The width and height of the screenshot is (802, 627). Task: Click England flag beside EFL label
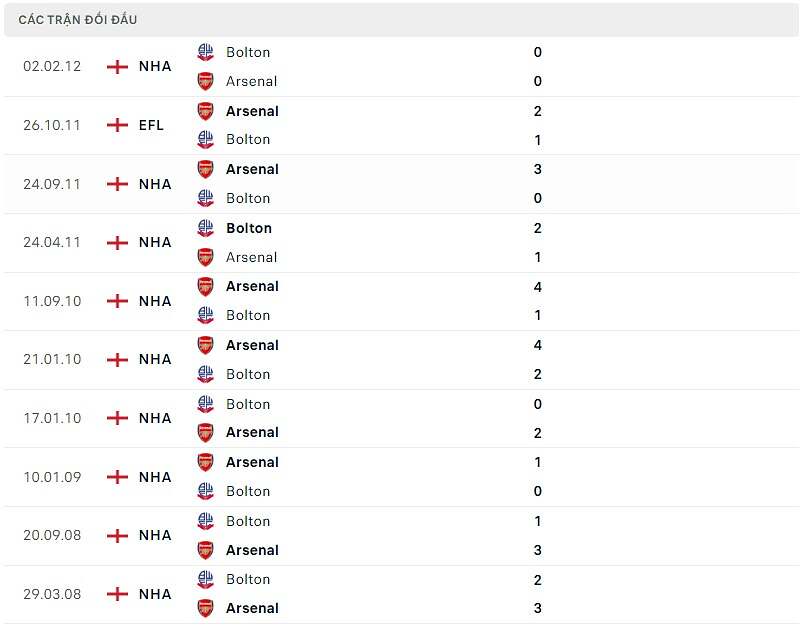tap(117, 125)
